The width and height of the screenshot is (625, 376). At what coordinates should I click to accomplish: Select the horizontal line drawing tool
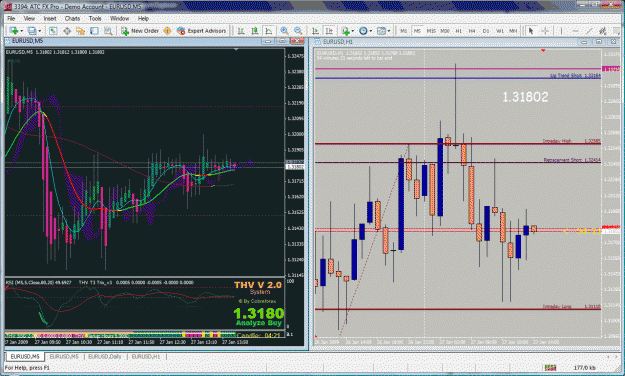click(575, 31)
